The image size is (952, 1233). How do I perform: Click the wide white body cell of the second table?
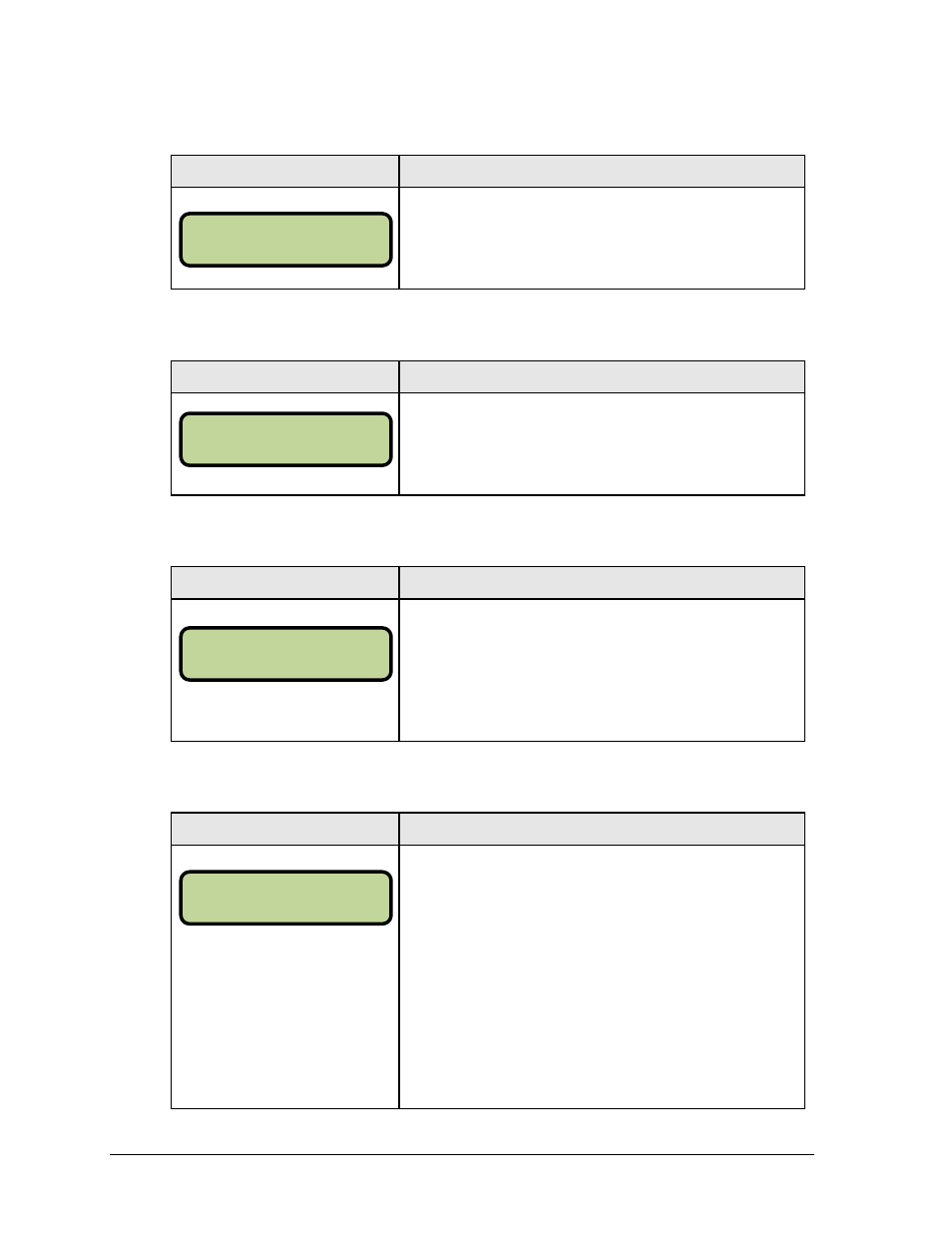click(x=602, y=443)
